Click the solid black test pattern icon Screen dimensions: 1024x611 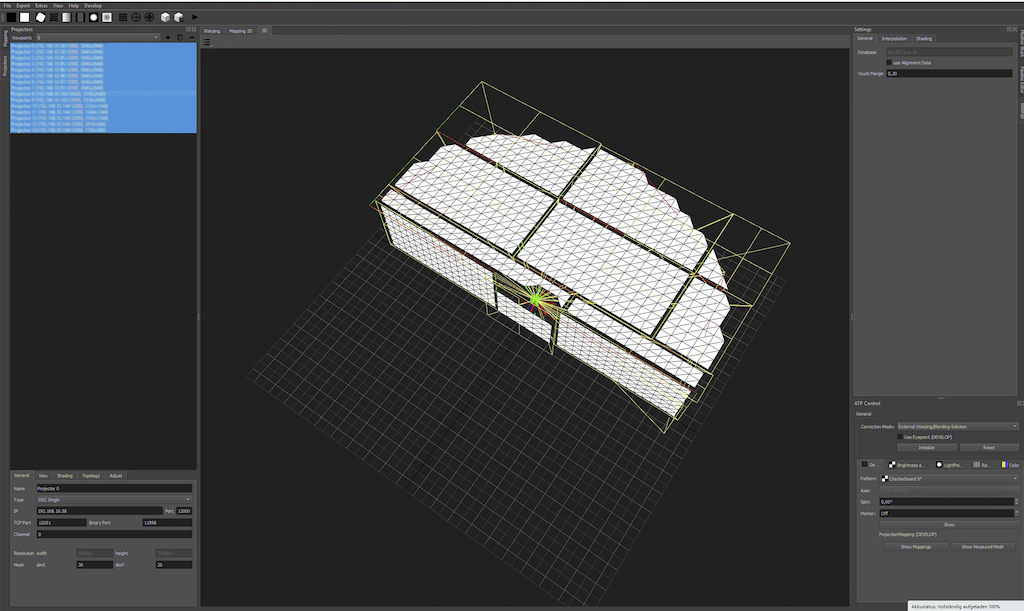click(x=11, y=17)
